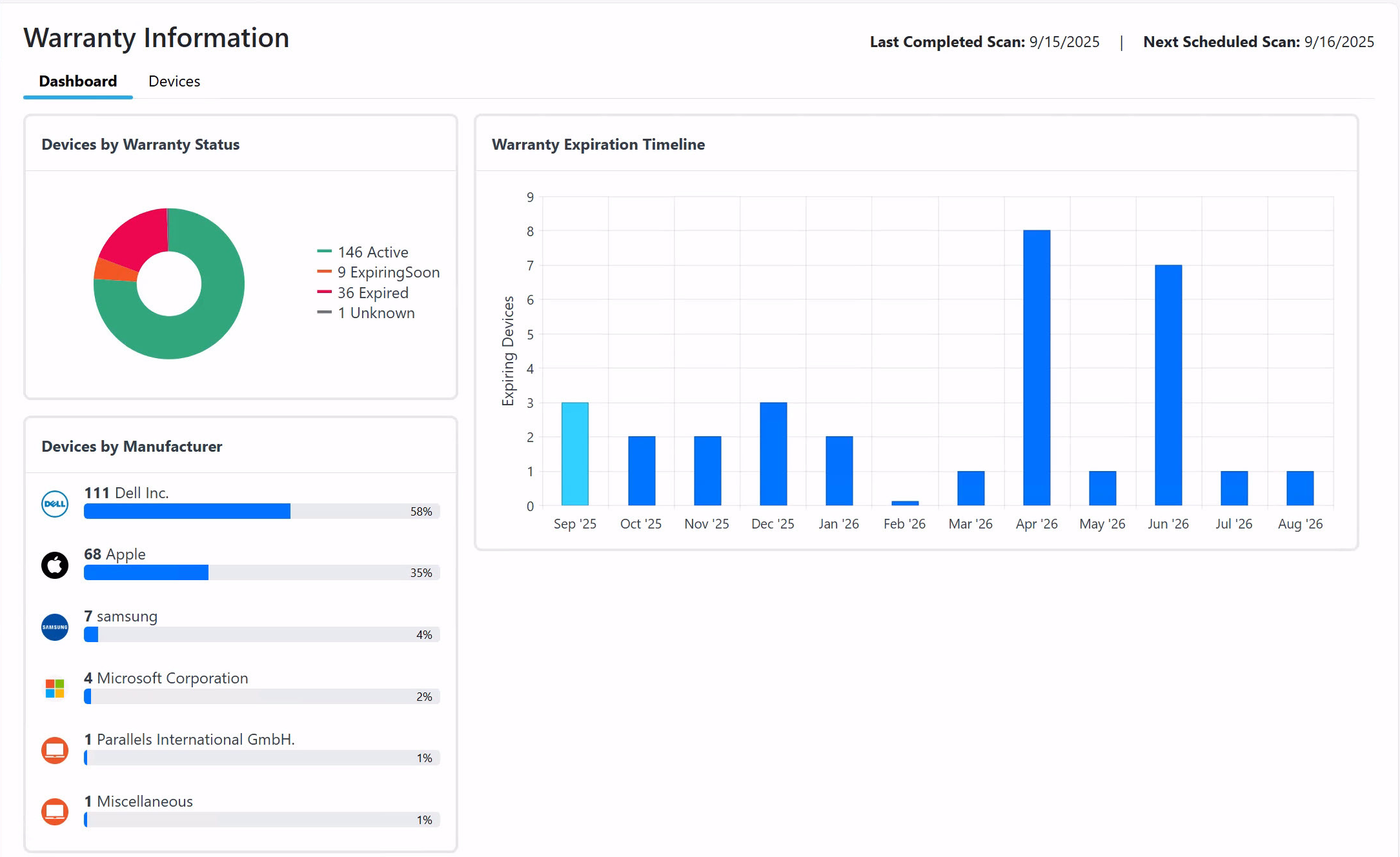Click the Samsung logo icon
Viewport: 1400px width, 857px height.
click(55, 627)
